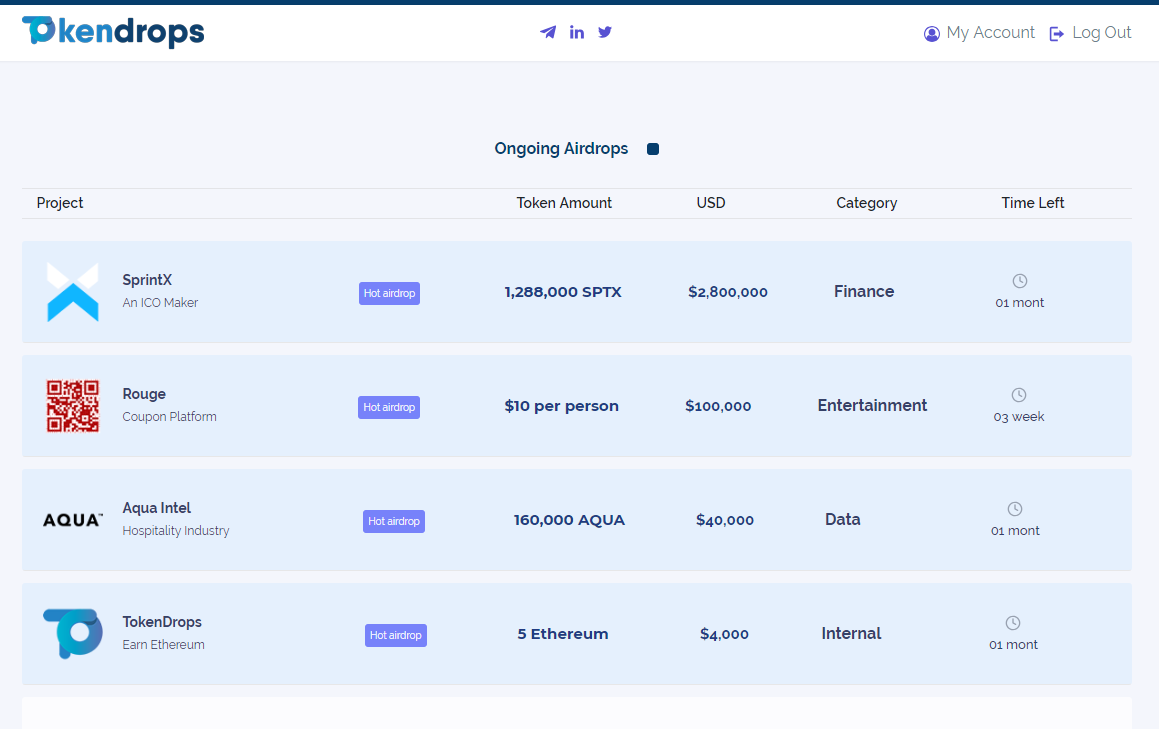This screenshot has height=729, width=1159.
Task: Click the $2,800,000 USD value
Action: pos(728,292)
